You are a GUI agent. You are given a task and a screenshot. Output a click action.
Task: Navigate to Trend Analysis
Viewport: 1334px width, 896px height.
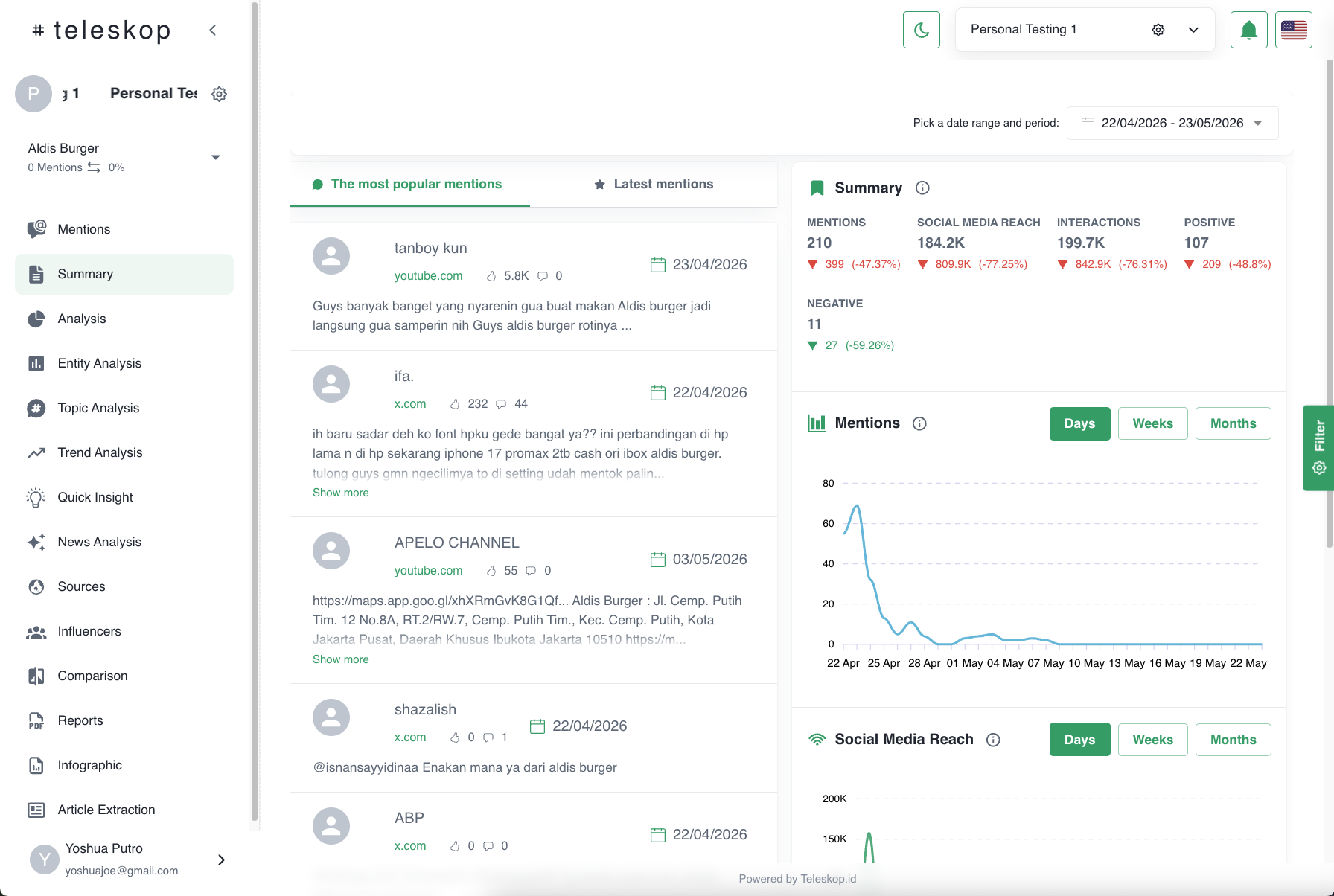coord(124,452)
